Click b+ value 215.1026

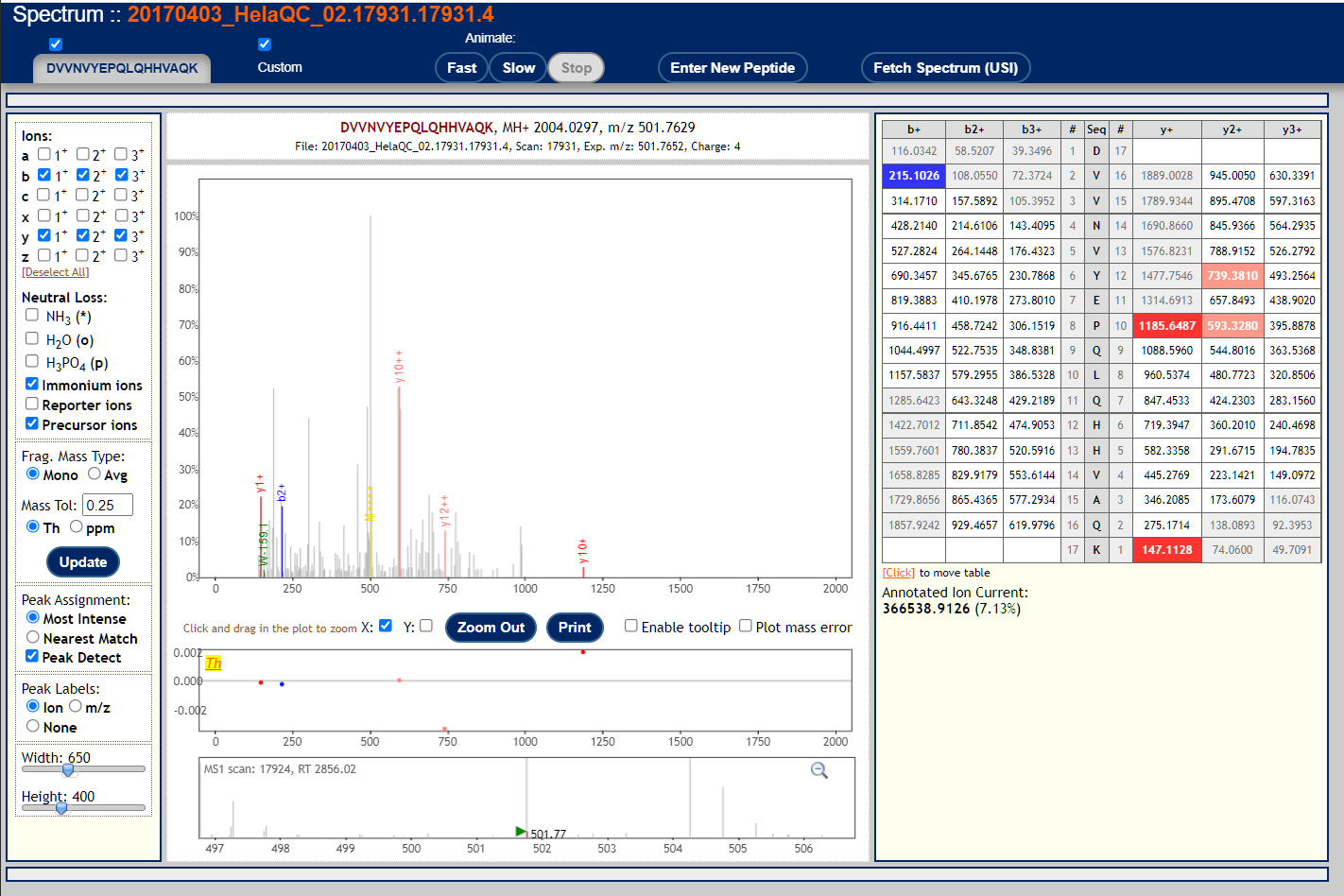tap(914, 176)
